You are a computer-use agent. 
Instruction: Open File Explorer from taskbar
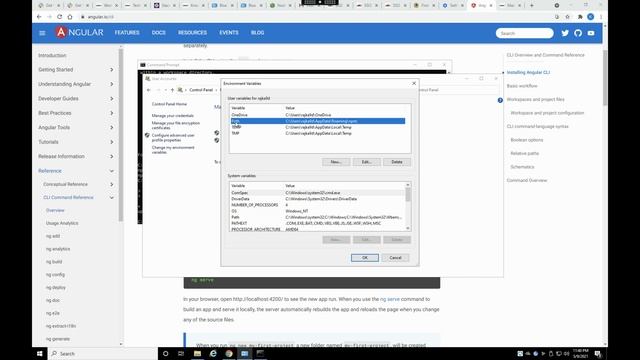197,353
